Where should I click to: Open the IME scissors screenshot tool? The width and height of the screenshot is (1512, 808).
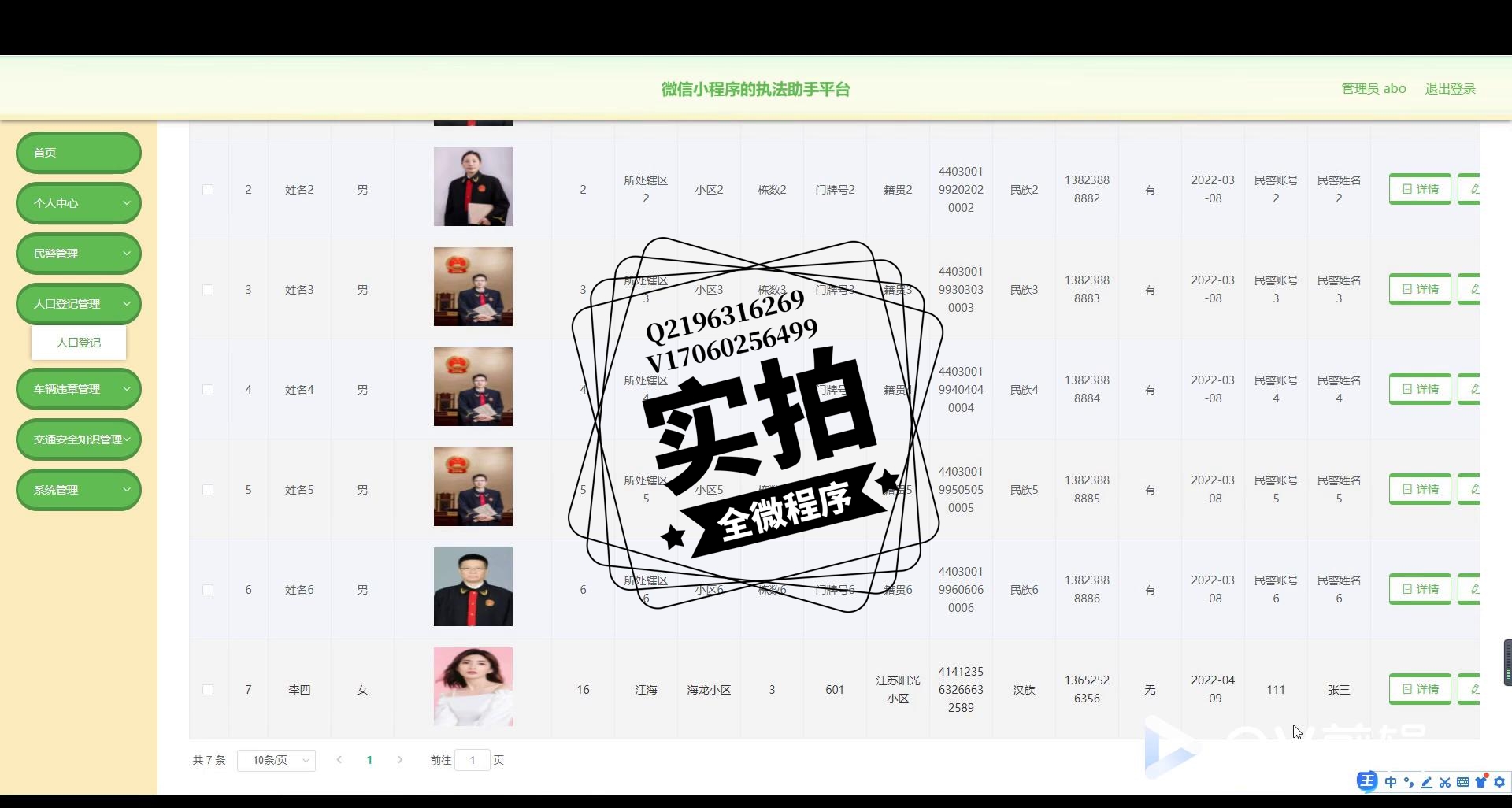[x=1444, y=782]
